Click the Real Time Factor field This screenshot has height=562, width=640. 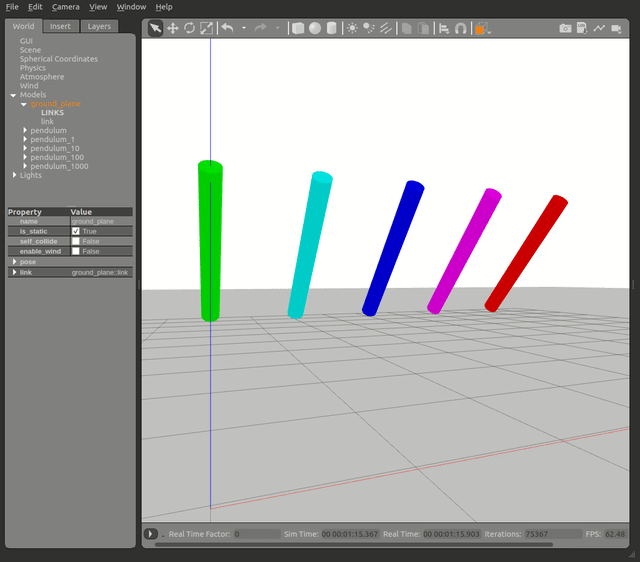coord(257,534)
